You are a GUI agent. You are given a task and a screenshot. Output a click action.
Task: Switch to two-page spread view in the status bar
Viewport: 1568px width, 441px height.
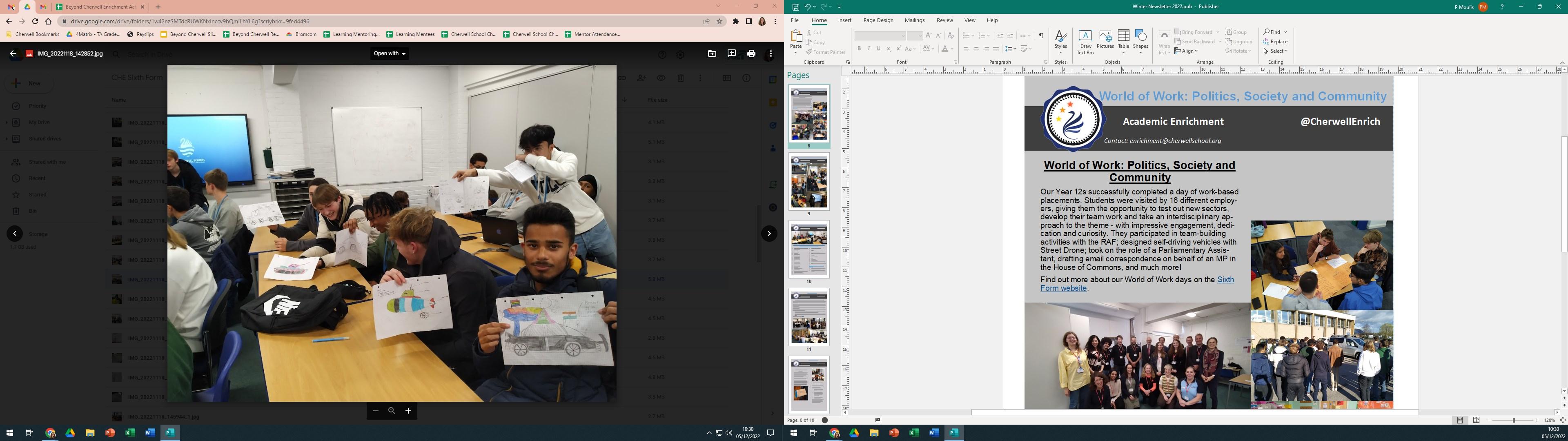coord(1476,420)
